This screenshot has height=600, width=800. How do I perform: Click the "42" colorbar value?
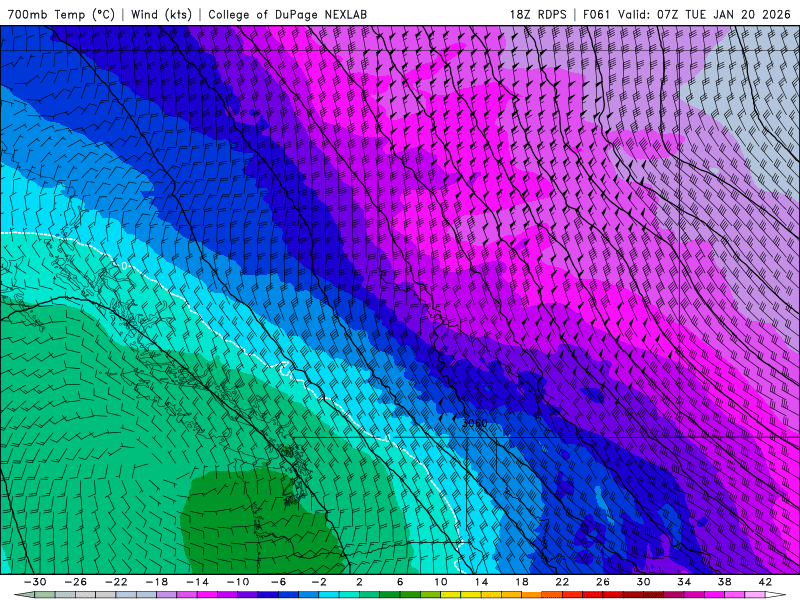coord(765,582)
